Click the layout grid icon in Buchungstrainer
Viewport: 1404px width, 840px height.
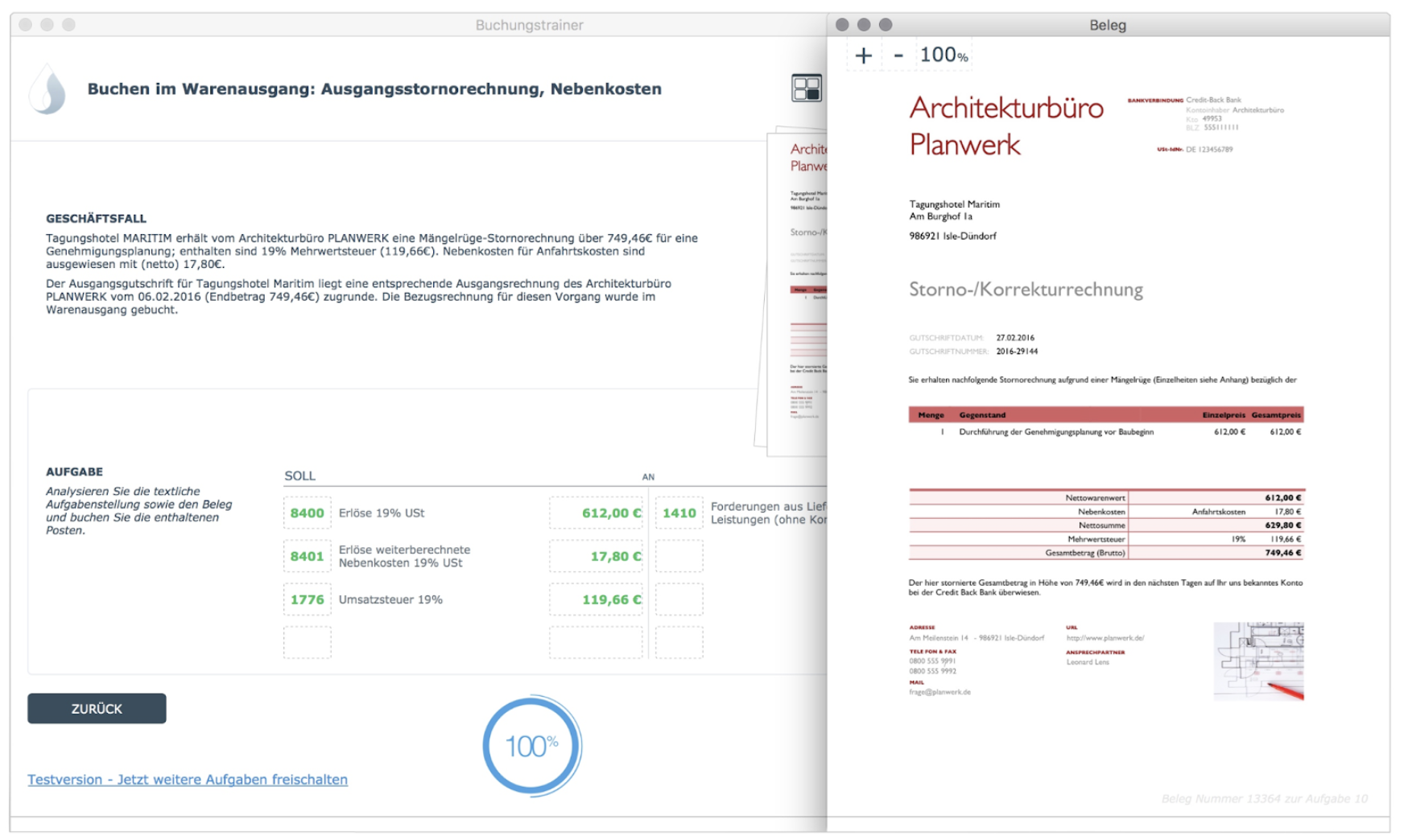[806, 88]
